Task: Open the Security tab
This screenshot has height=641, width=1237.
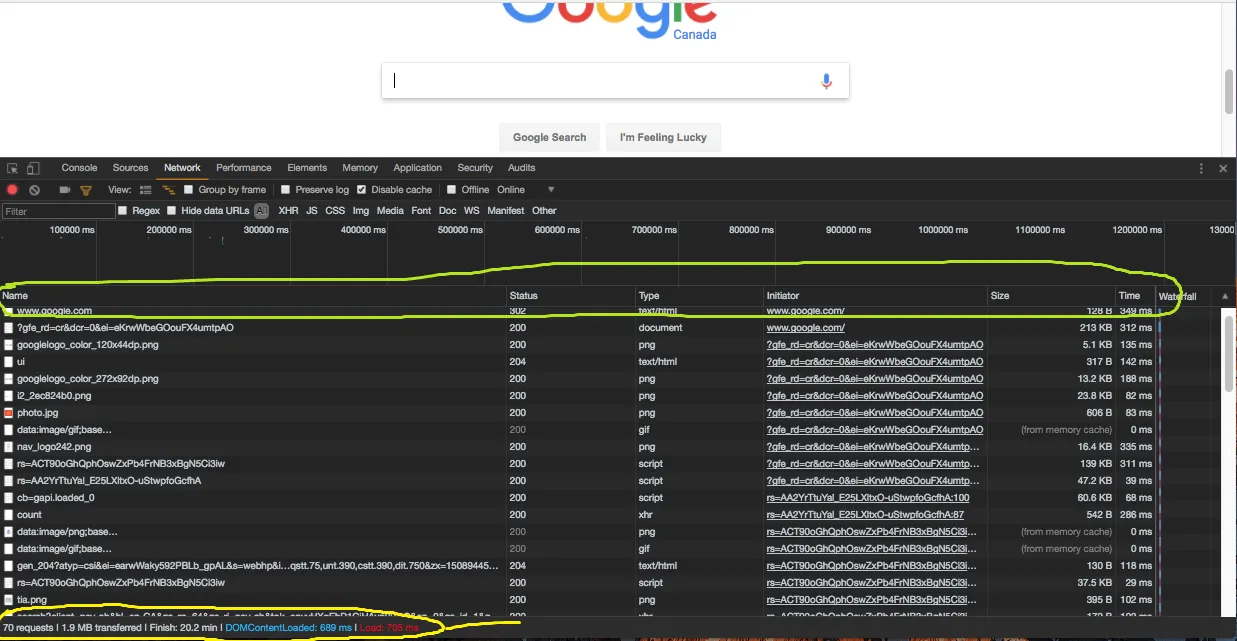Action: 475,168
